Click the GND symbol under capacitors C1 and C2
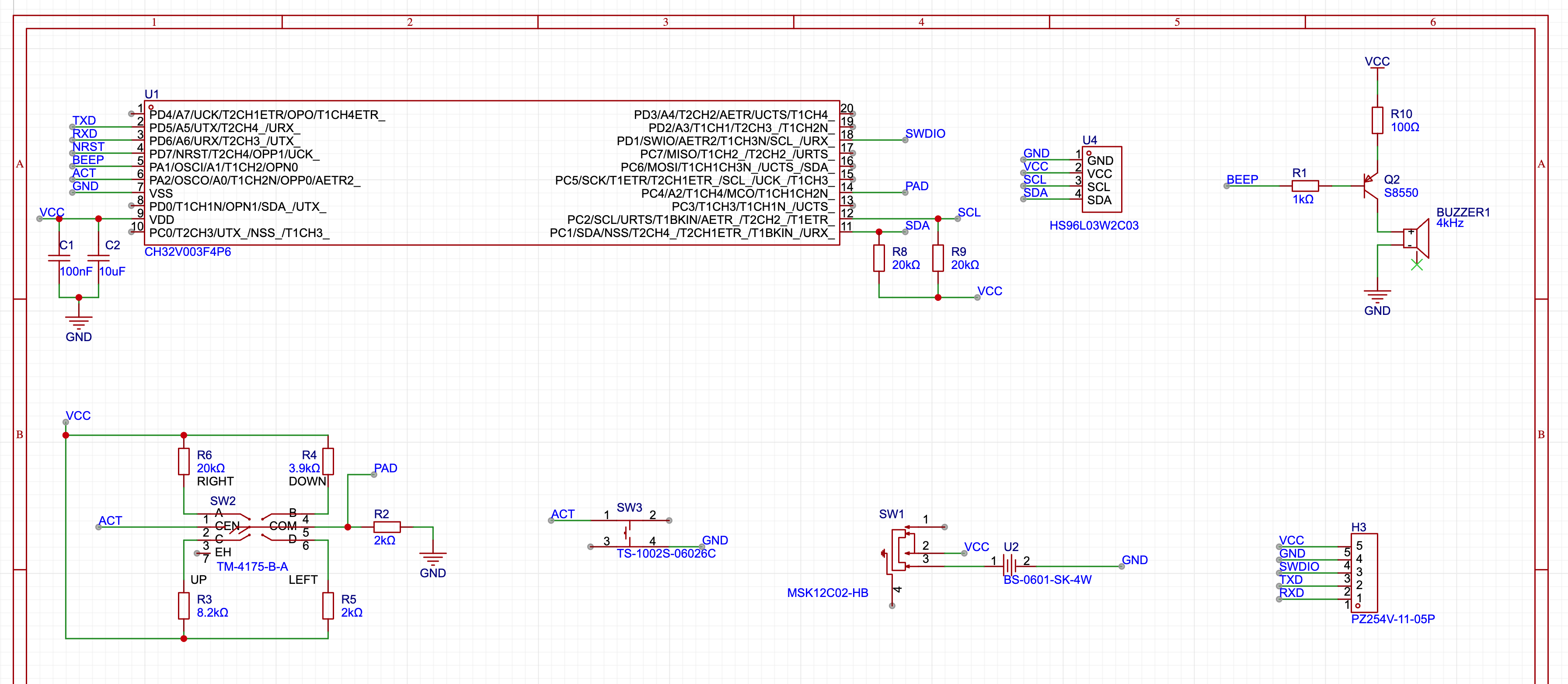The width and height of the screenshot is (1568, 684). (79, 323)
